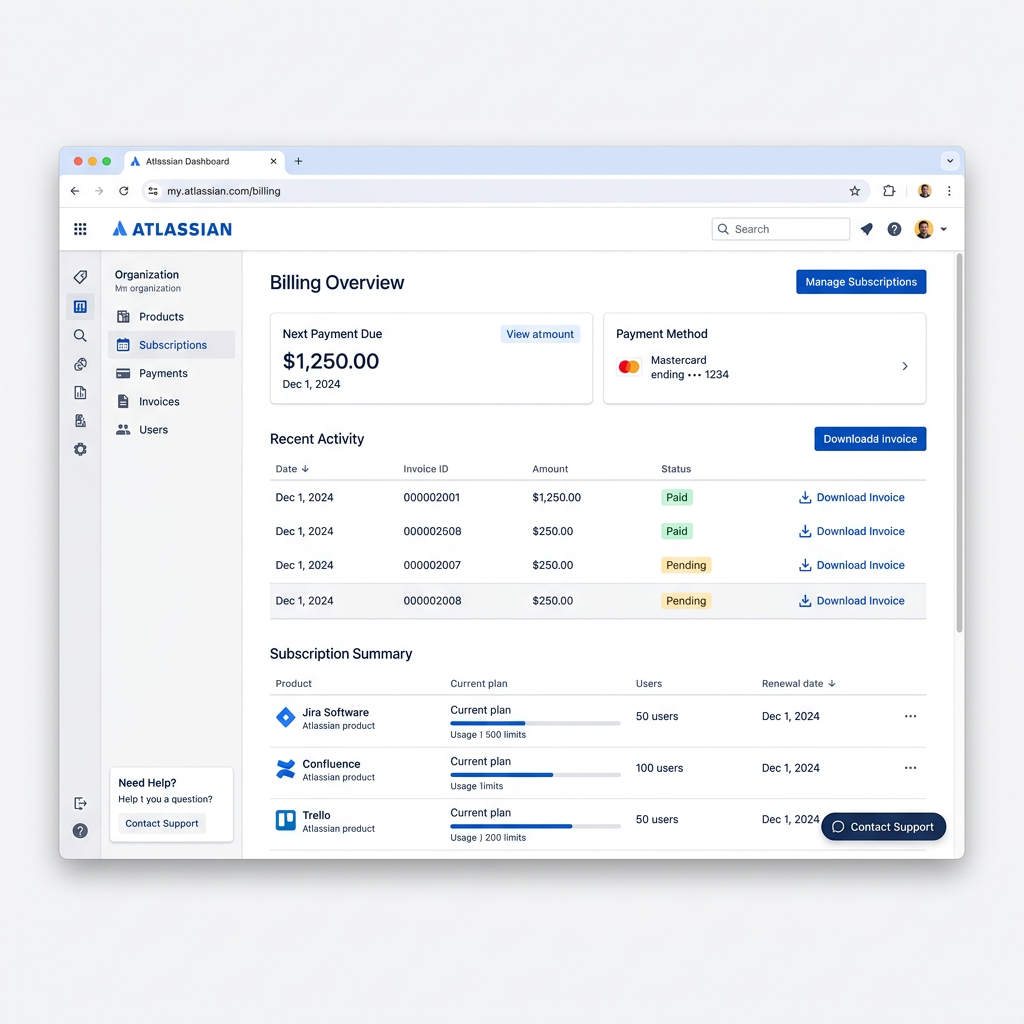Image resolution: width=1024 pixels, height=1024 pixels.
Task: Click the bottom help circle icon in left rail
Action: (80, 831)
